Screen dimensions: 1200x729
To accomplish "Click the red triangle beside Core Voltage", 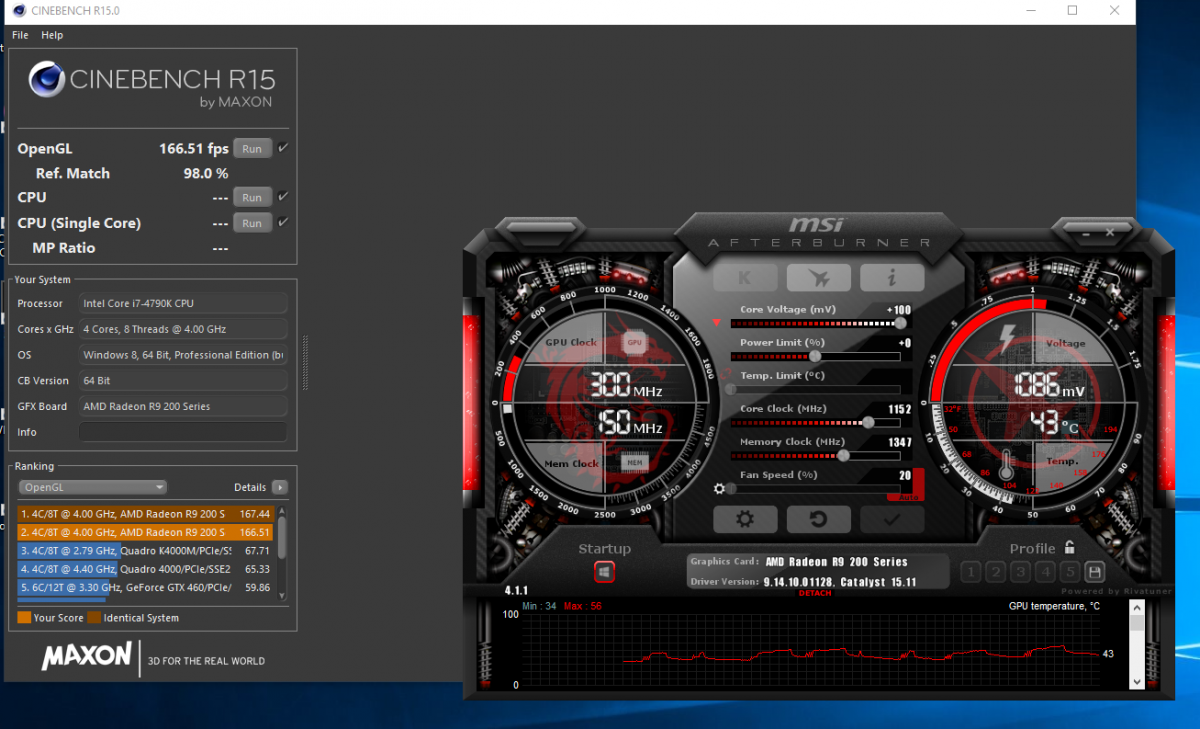I will [716, 323].
